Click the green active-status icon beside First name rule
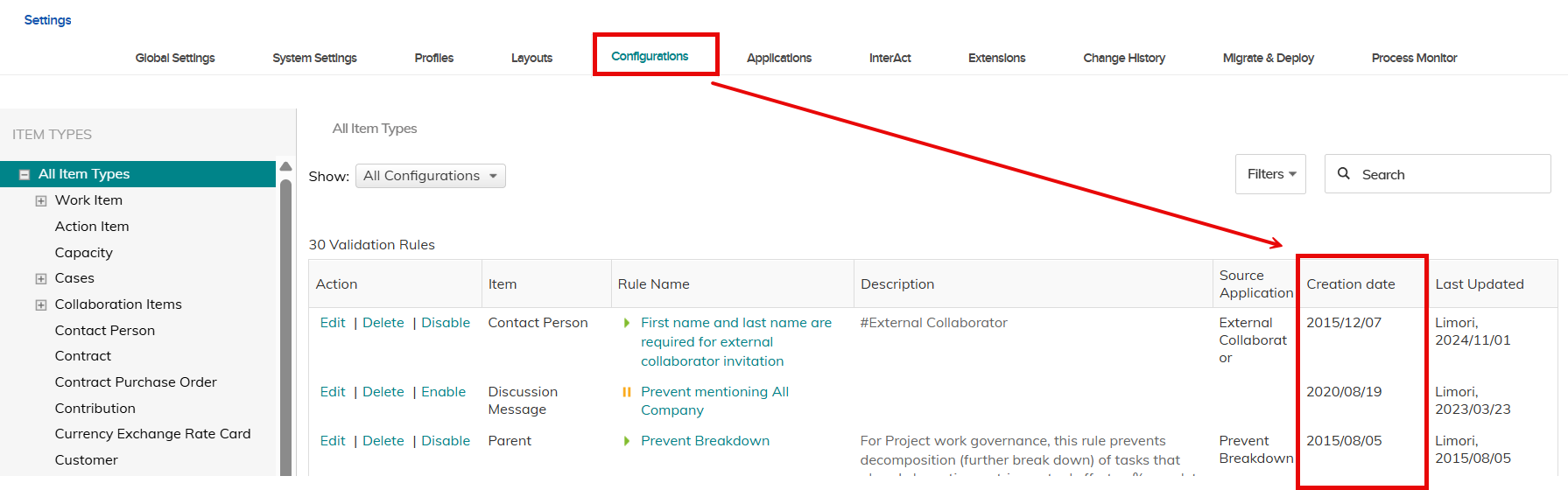Viewport: 1568px width, 490px height. pyautogui.click(x=626, y=323)
